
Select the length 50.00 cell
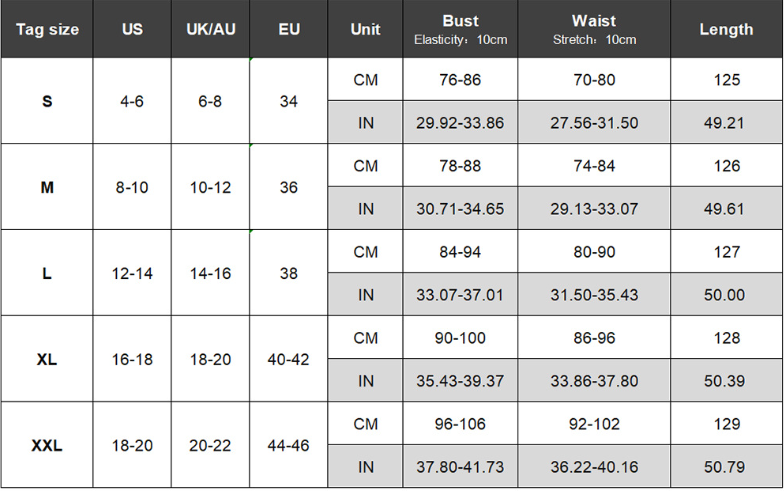coord(726,294)
